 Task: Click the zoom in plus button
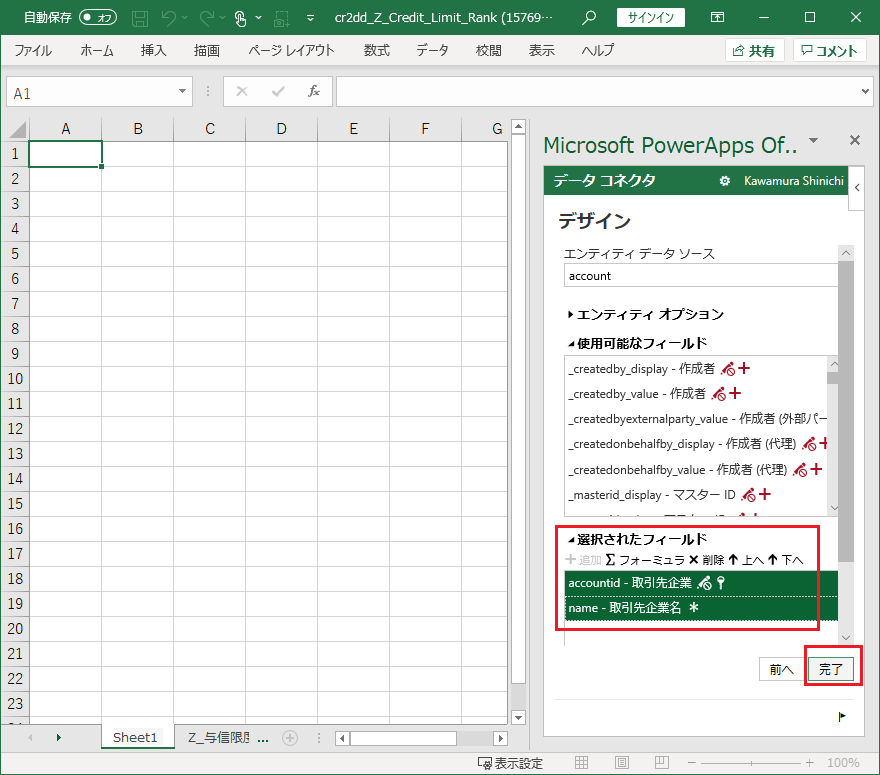point(809,763)
